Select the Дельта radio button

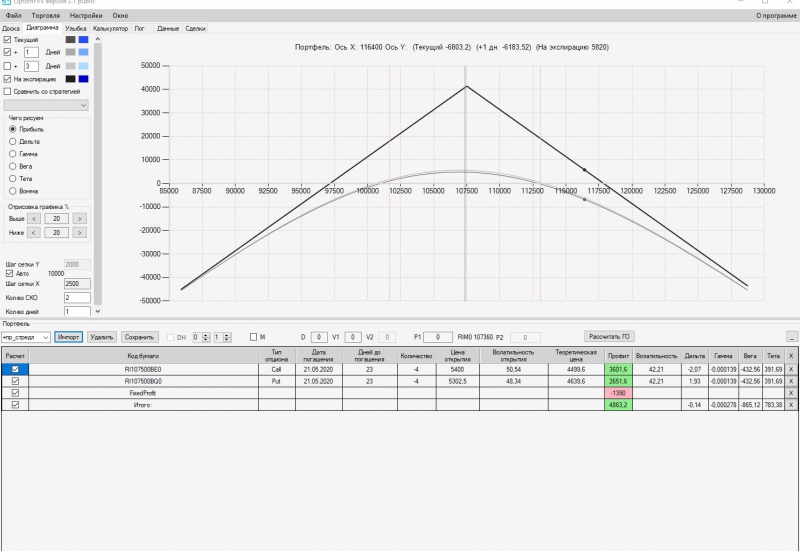pos(13,141)
